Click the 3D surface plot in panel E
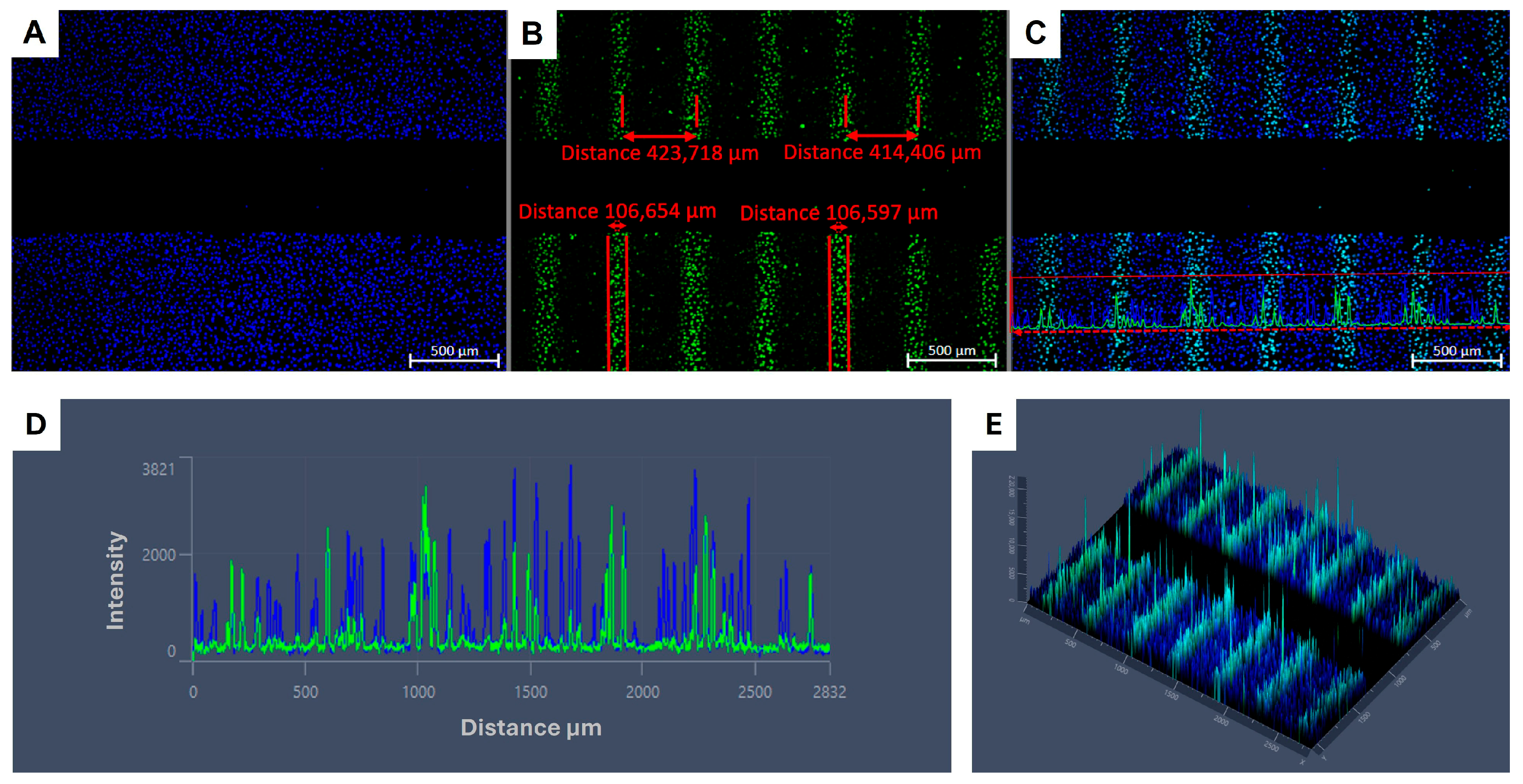This screenshot has height=784, width=1523. (x=1242, y=585)
